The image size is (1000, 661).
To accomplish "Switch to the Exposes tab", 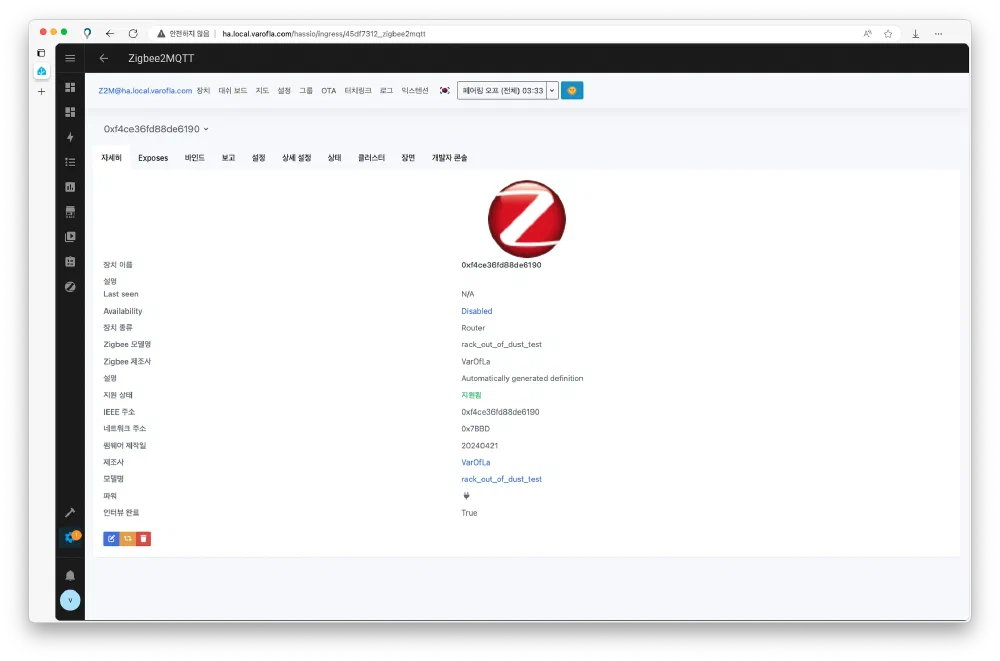I will pos(153,158).
